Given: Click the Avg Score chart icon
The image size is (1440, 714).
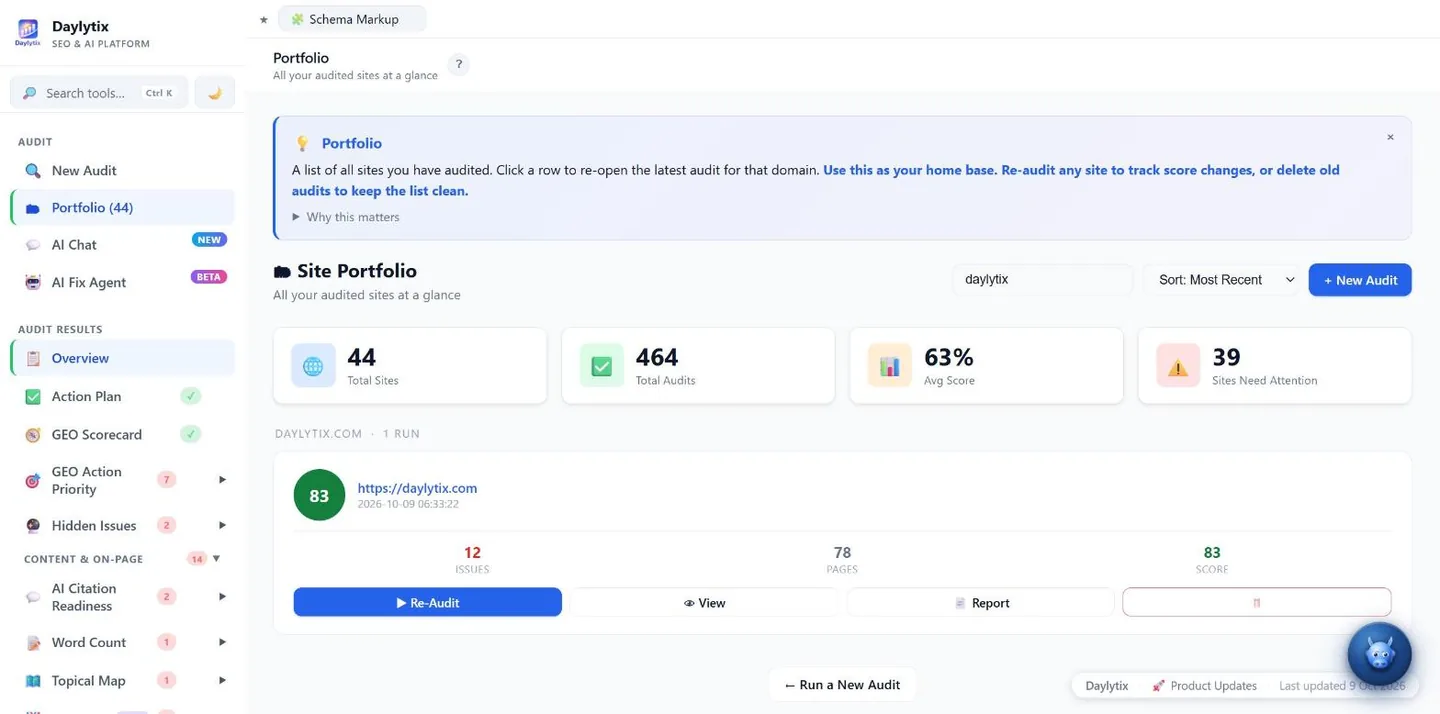Looking at the screenshot, I should 889,366.
